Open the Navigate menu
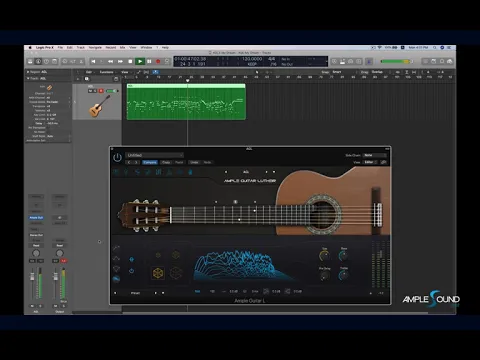This screenshot has width=480, height=360. [95, 48]
